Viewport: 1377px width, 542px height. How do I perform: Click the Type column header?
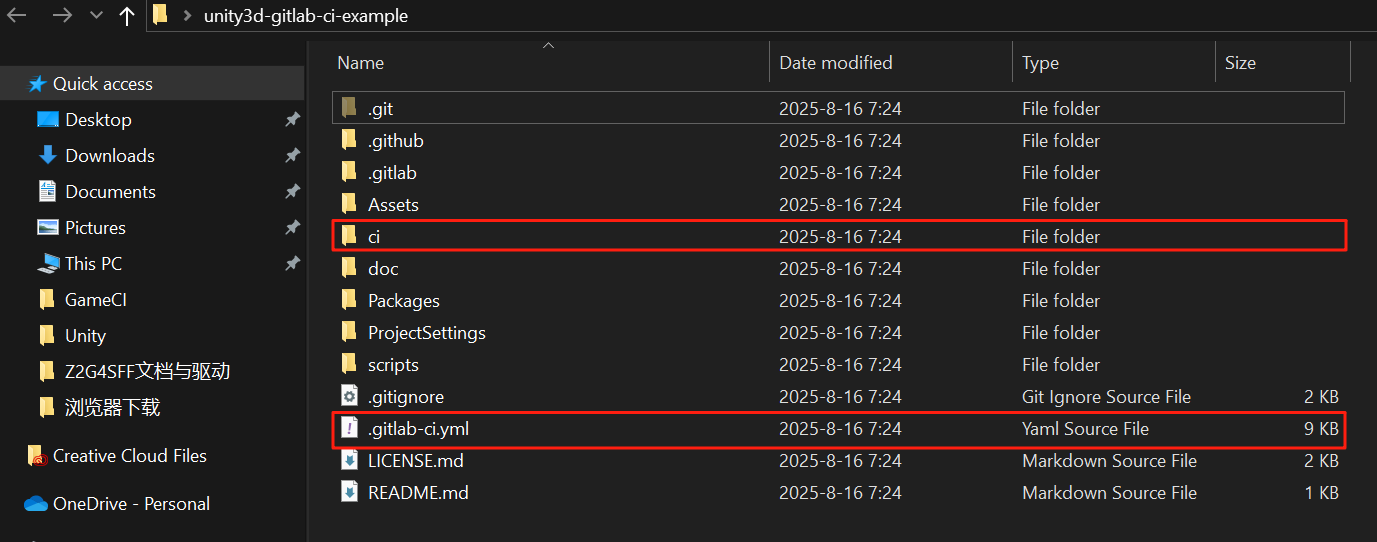coord(1040,62)
